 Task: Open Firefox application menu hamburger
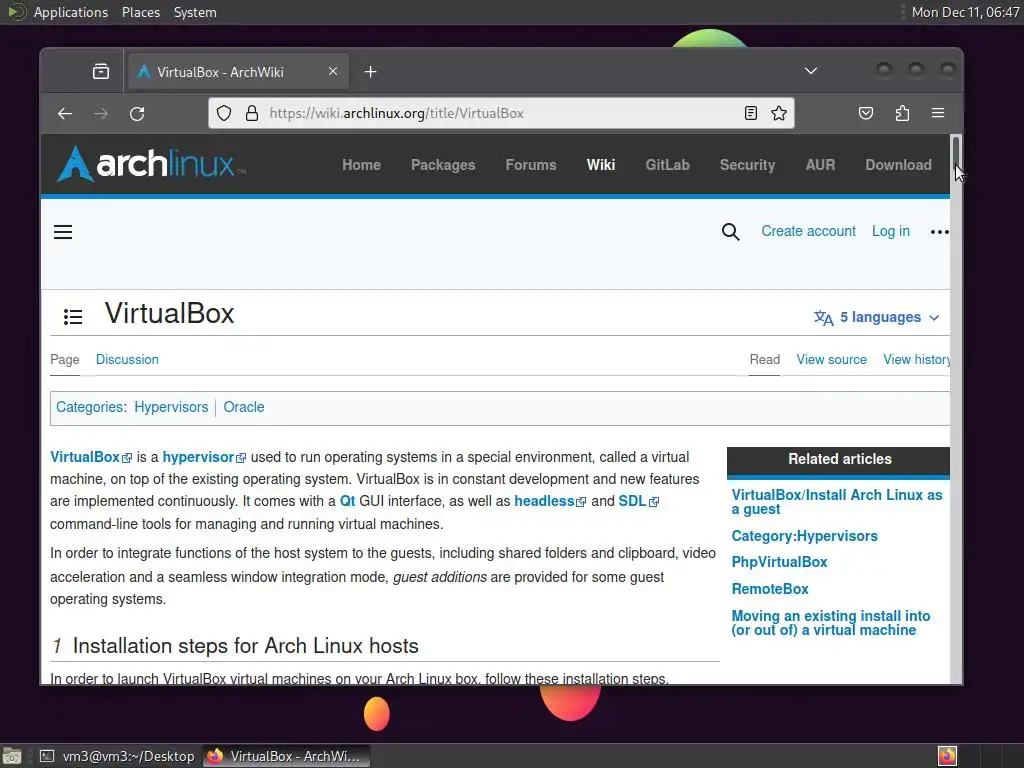click(938, 113)
